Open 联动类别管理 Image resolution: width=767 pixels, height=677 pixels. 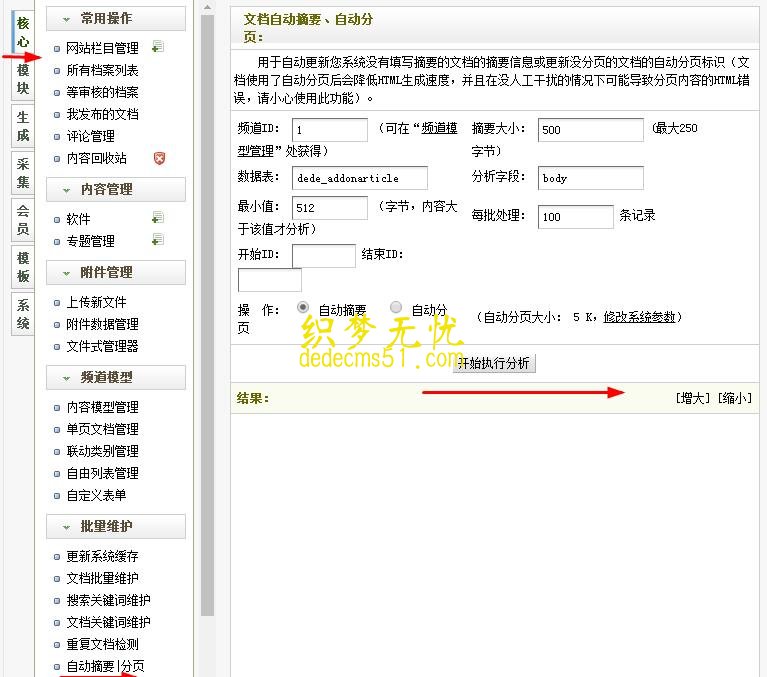point(103,451)
